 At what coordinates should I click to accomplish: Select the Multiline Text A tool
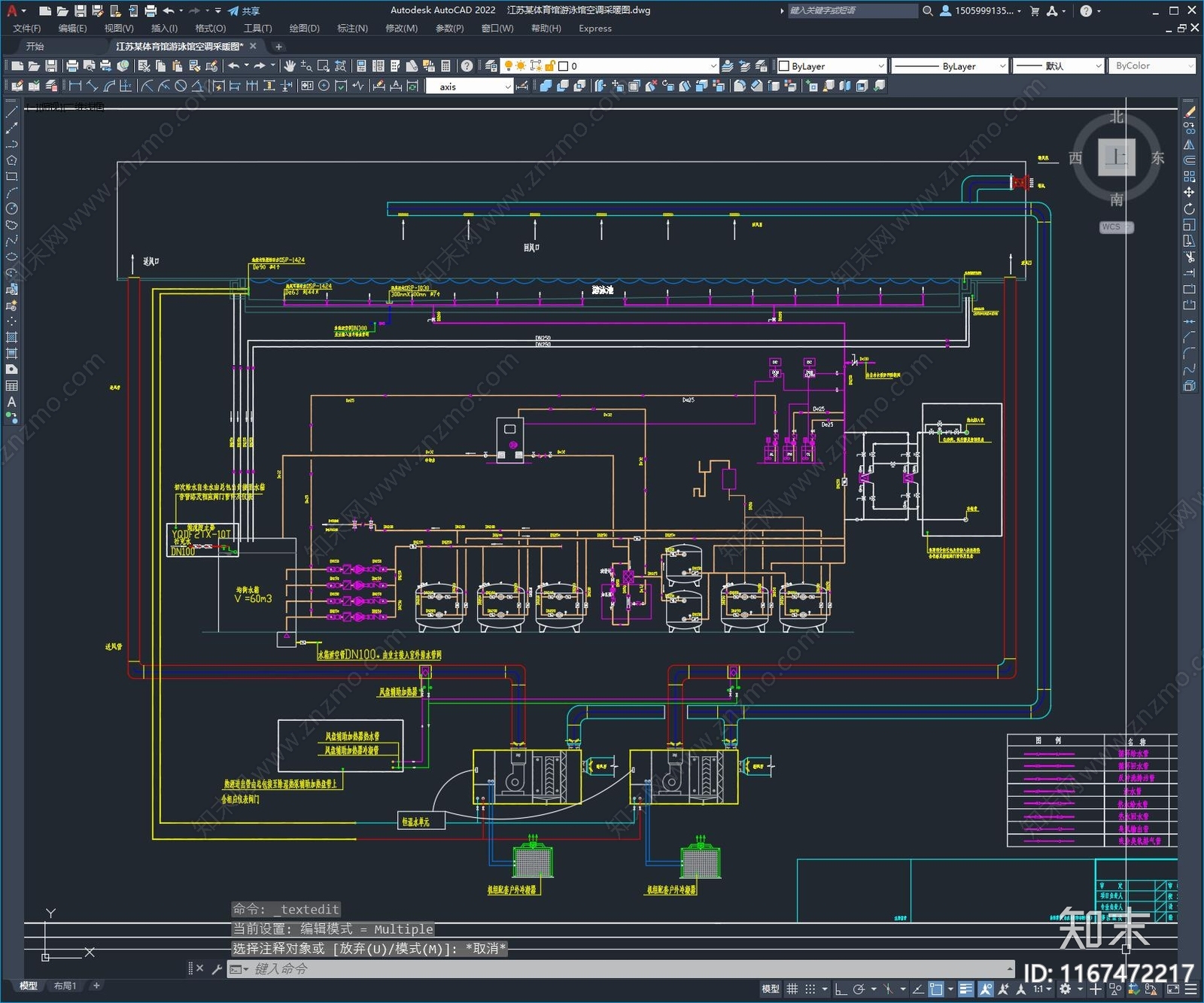coord(11,402)
